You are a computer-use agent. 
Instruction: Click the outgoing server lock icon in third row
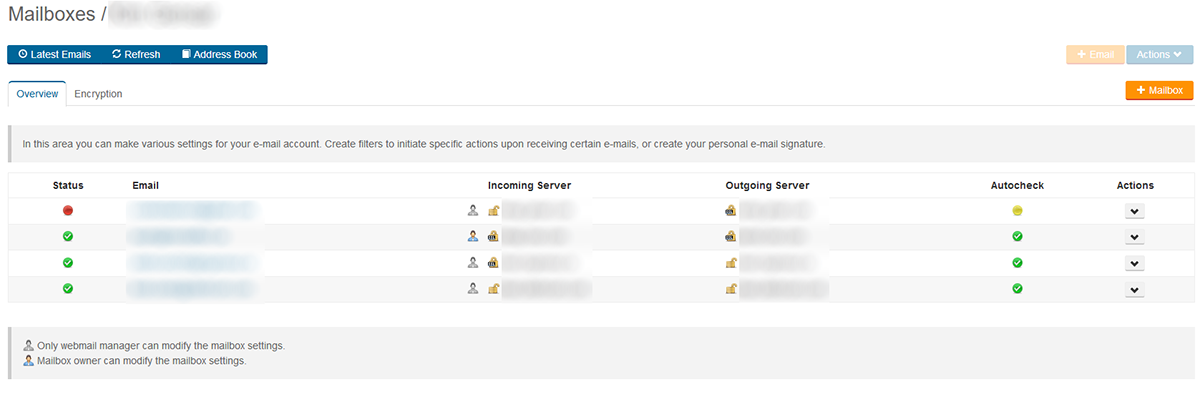(731, 263)
